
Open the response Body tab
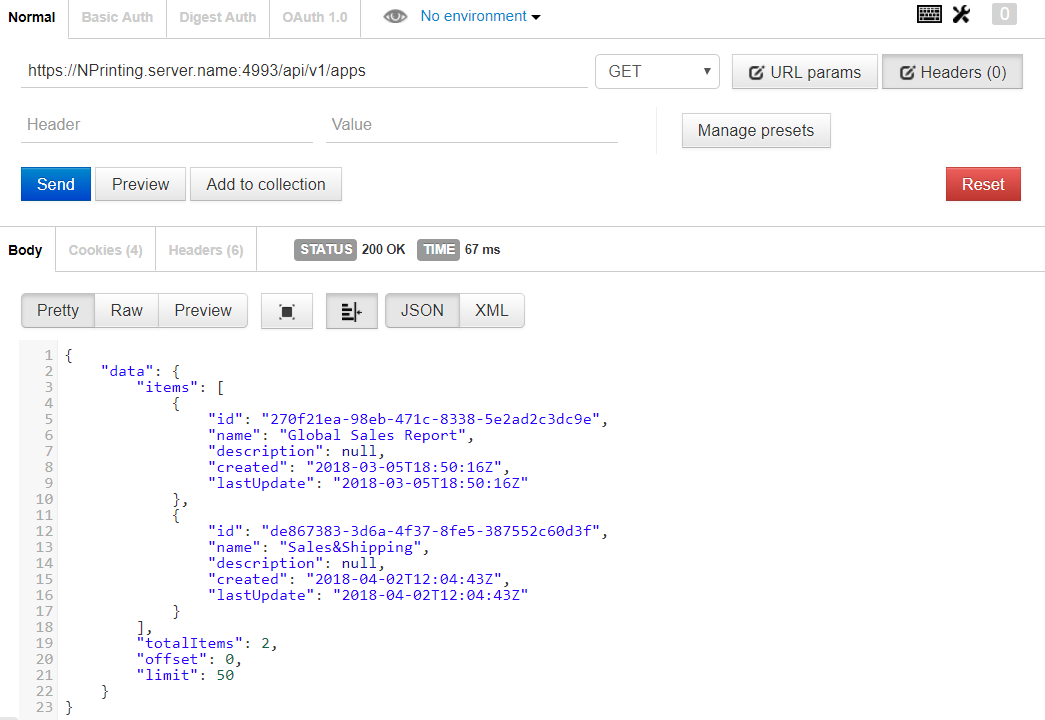click(x=25, y=250)
